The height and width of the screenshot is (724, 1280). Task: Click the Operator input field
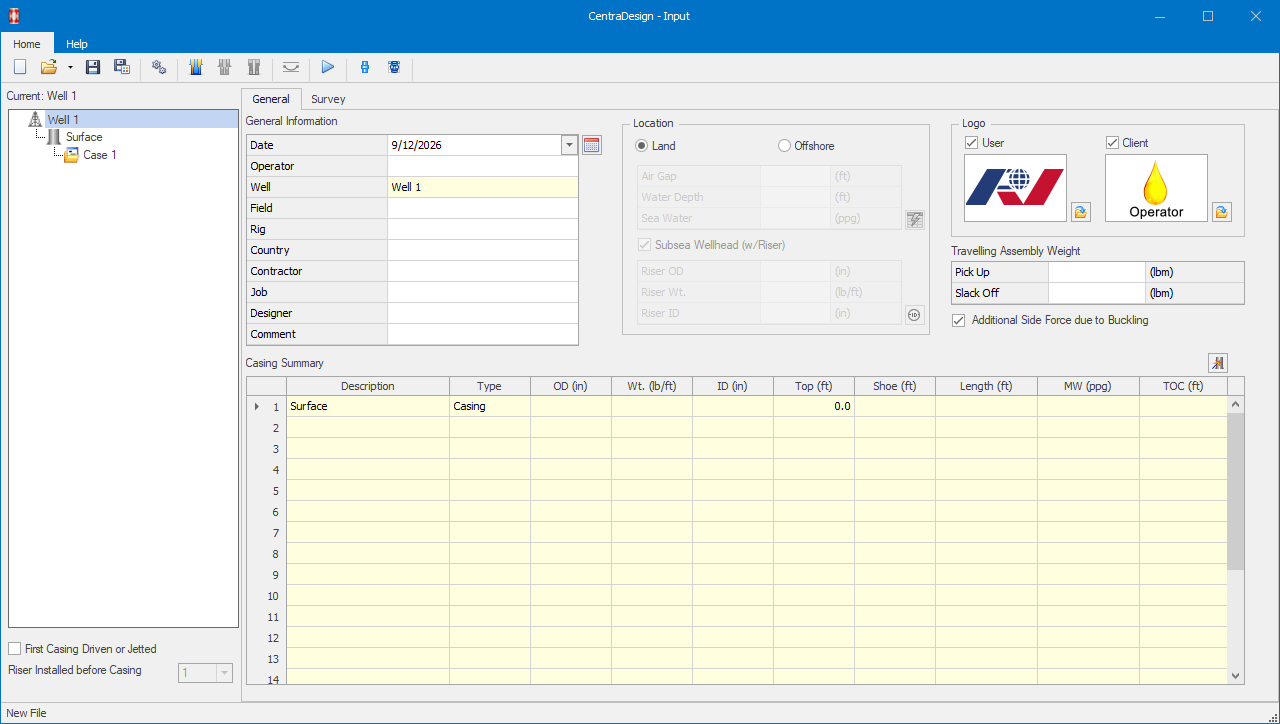(x=482, y=166)
